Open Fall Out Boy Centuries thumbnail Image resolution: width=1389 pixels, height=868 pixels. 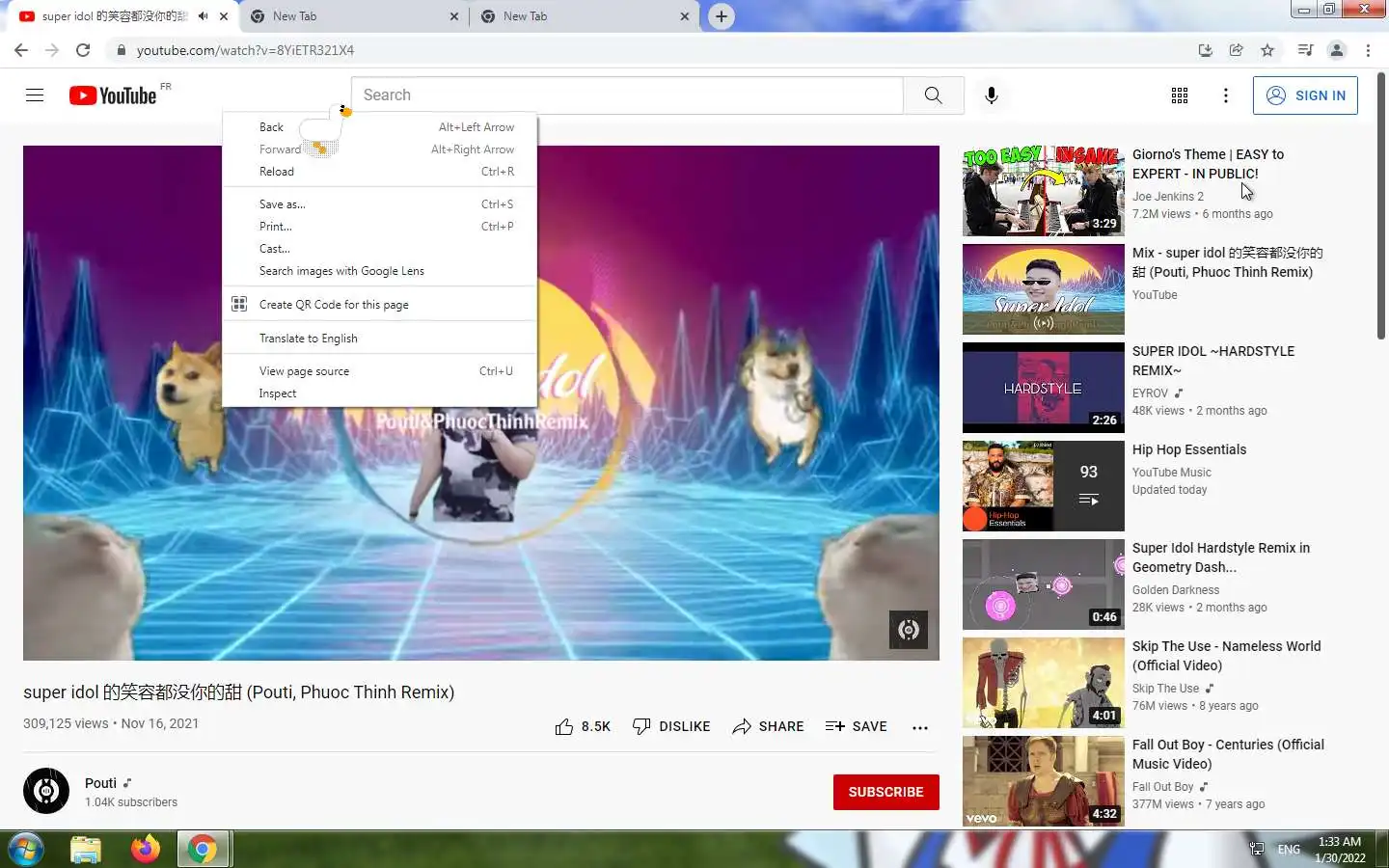pyautogui.click(x=1044, y=781)
